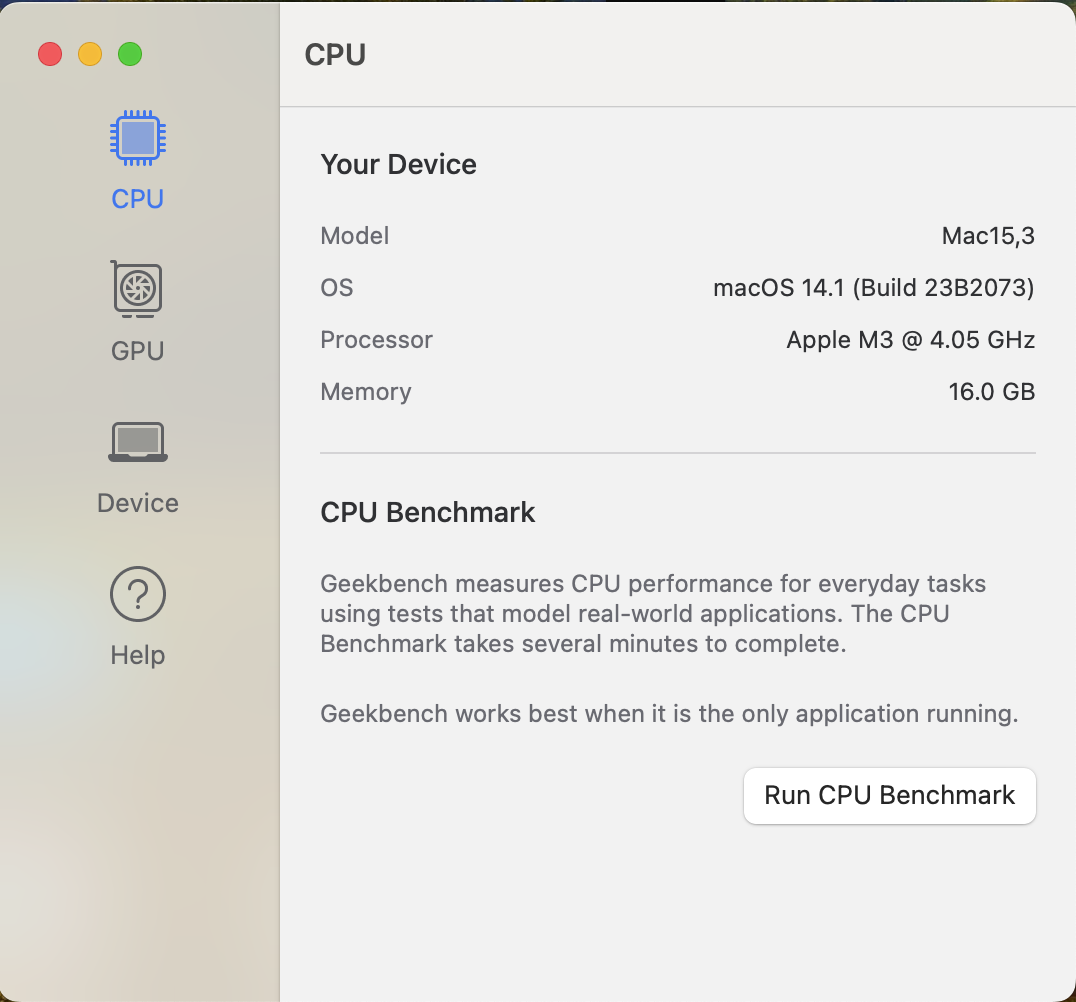Screen dimensions: 1076x1002
Task: Open the Help question mark icon
Action: pyautogui.click(x=138, y=594)
